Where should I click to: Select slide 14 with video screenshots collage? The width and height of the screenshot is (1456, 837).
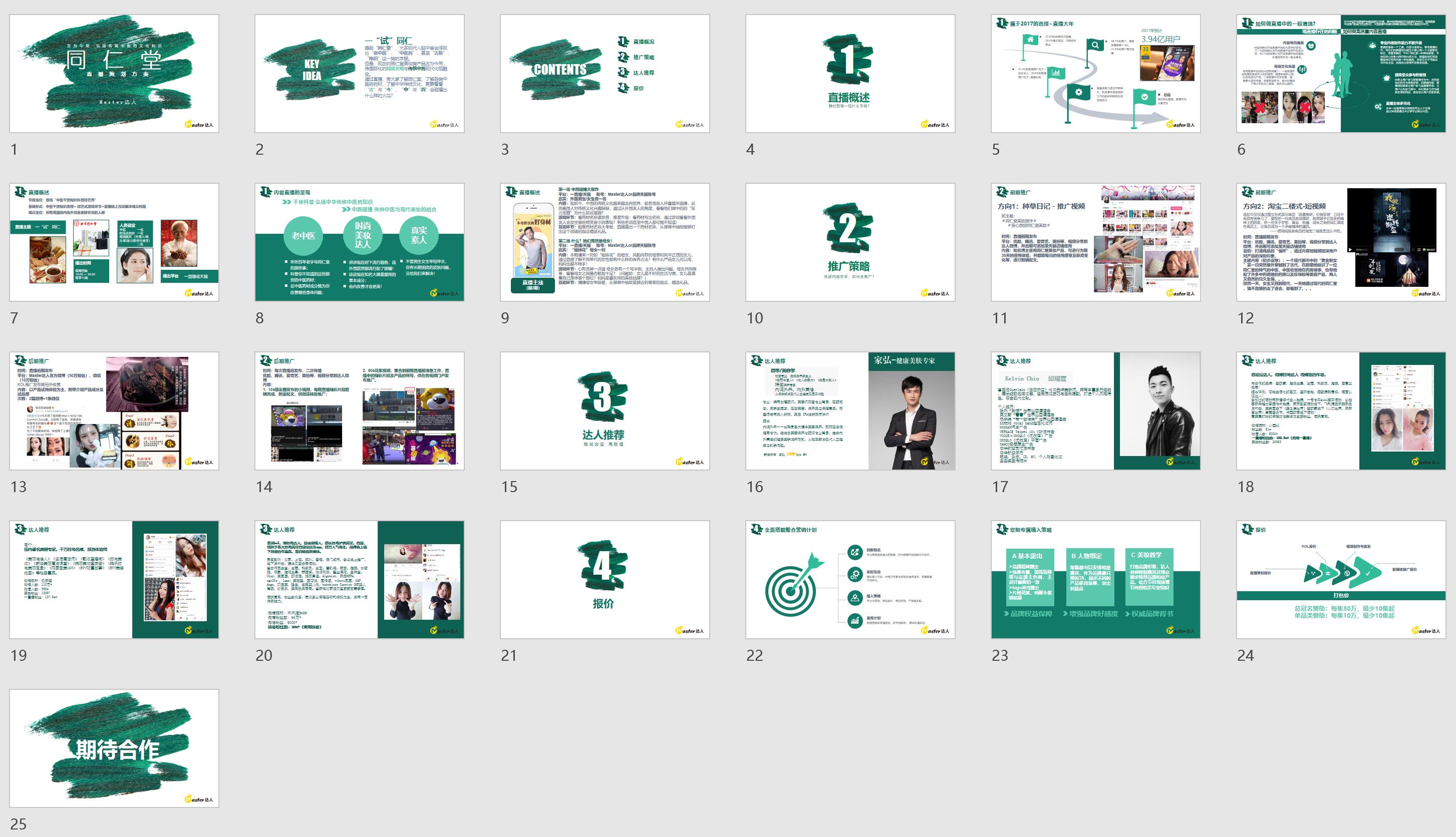pyautogui.click(x=360, y=411)
